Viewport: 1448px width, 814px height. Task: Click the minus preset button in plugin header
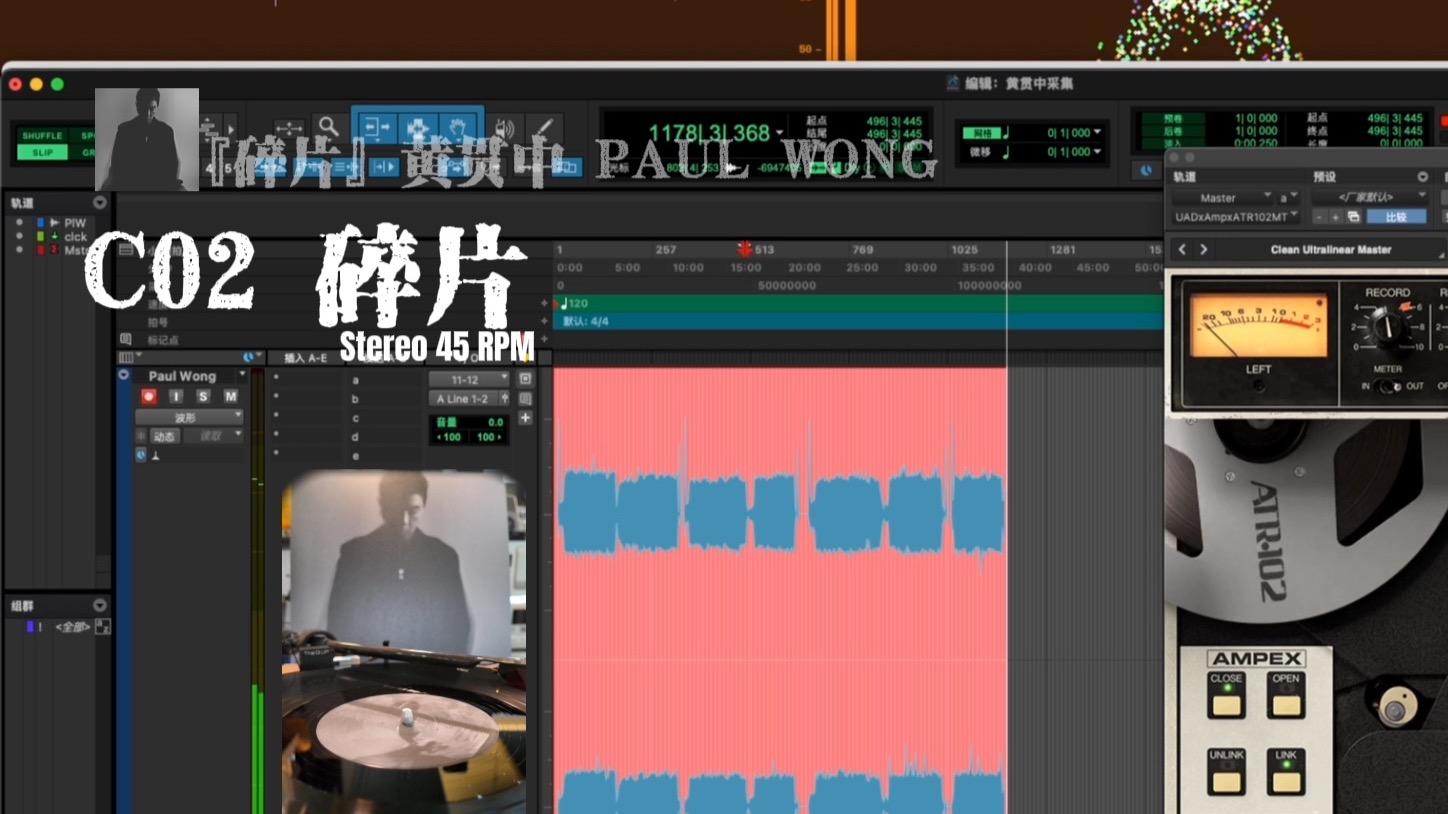pos(1320,217)
